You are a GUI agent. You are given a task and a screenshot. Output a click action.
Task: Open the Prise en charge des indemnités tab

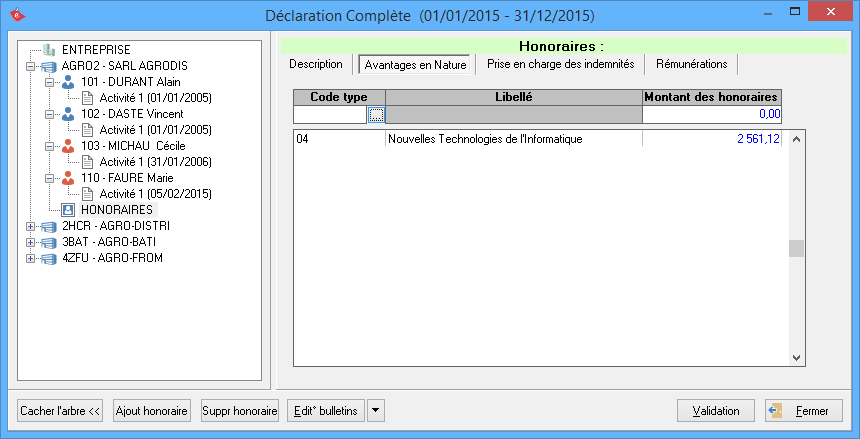(560, 64)
